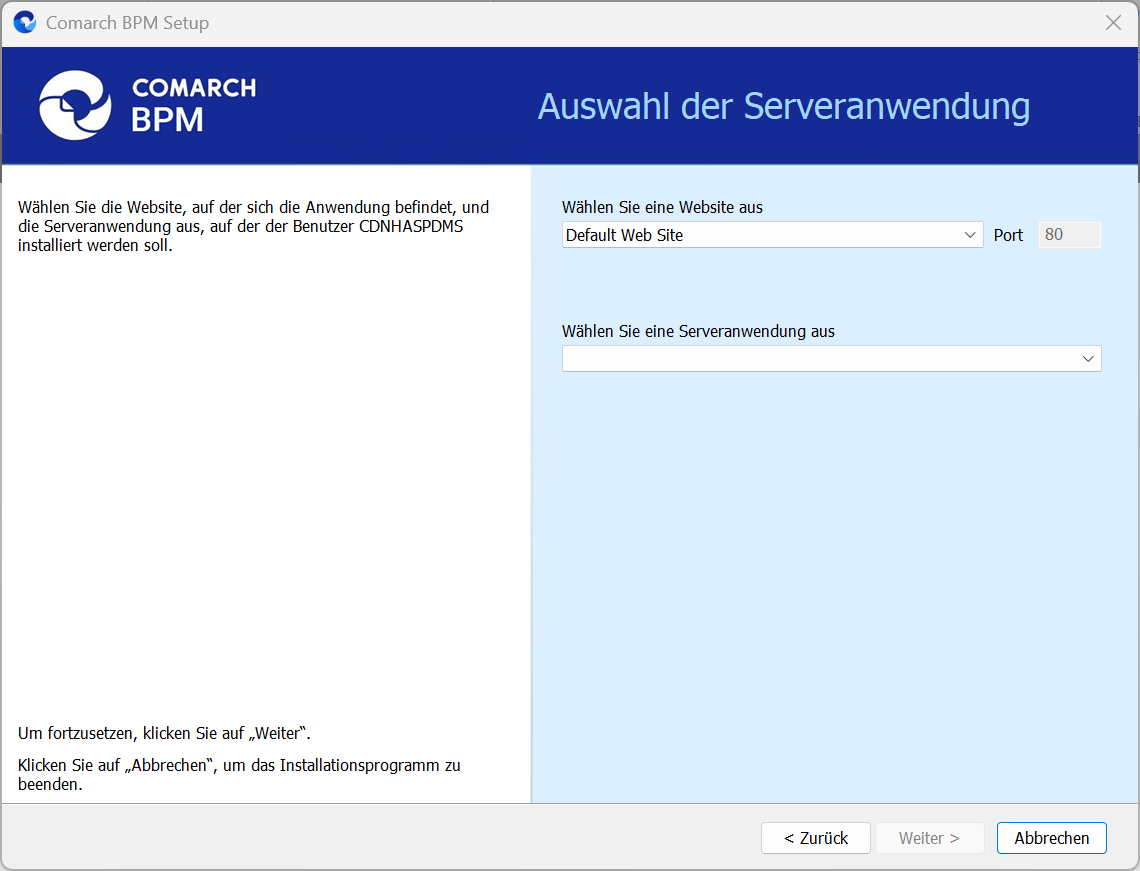Open the website dropdown showing Default Web Site
This screenshot has width=1140, height=871.
760,235
